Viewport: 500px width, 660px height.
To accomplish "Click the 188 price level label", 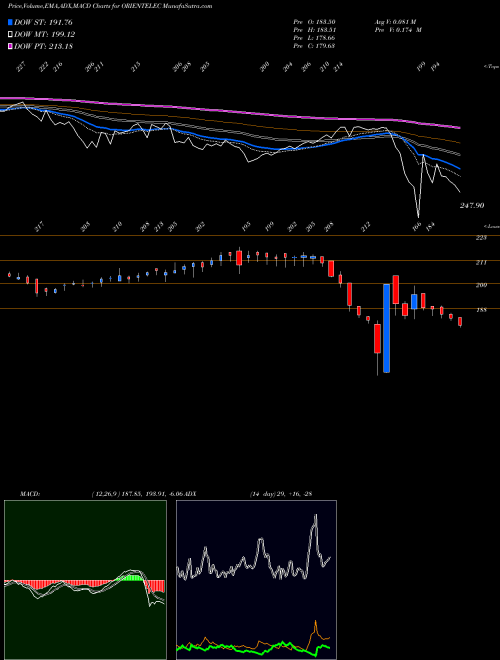I will [481, 310].
